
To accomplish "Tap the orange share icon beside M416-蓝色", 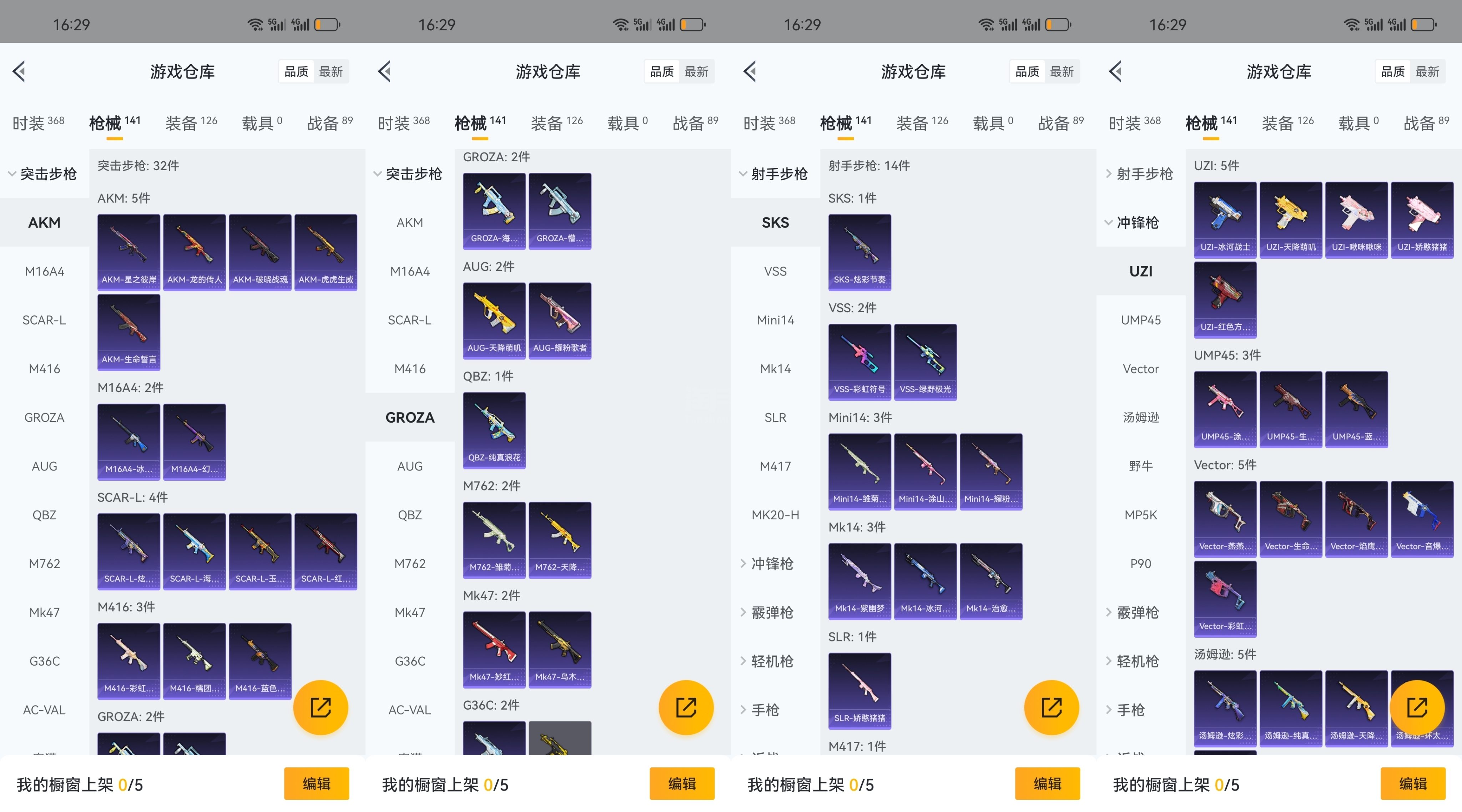I will (321, 707).
